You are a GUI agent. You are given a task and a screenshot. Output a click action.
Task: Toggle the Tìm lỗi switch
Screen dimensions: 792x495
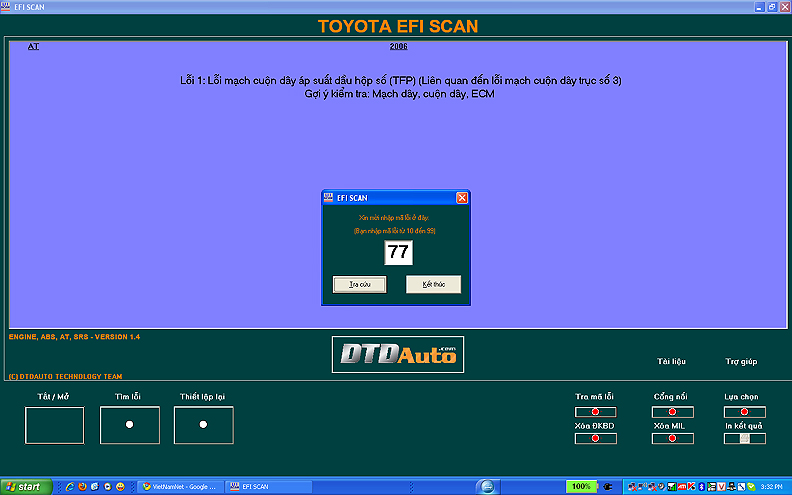click(x=130, y=425)
